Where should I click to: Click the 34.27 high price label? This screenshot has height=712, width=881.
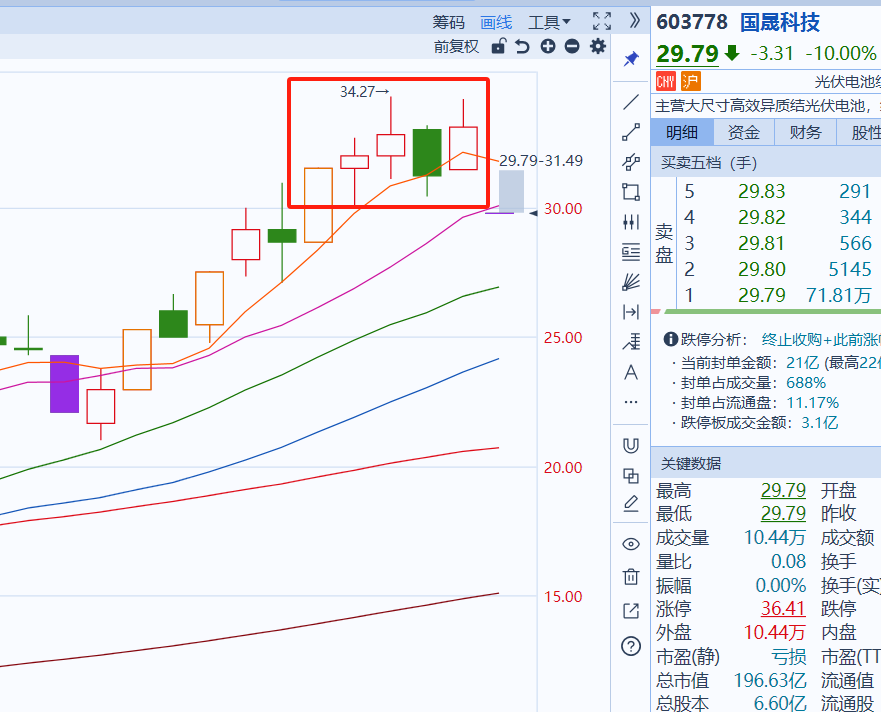pos(365,92)
